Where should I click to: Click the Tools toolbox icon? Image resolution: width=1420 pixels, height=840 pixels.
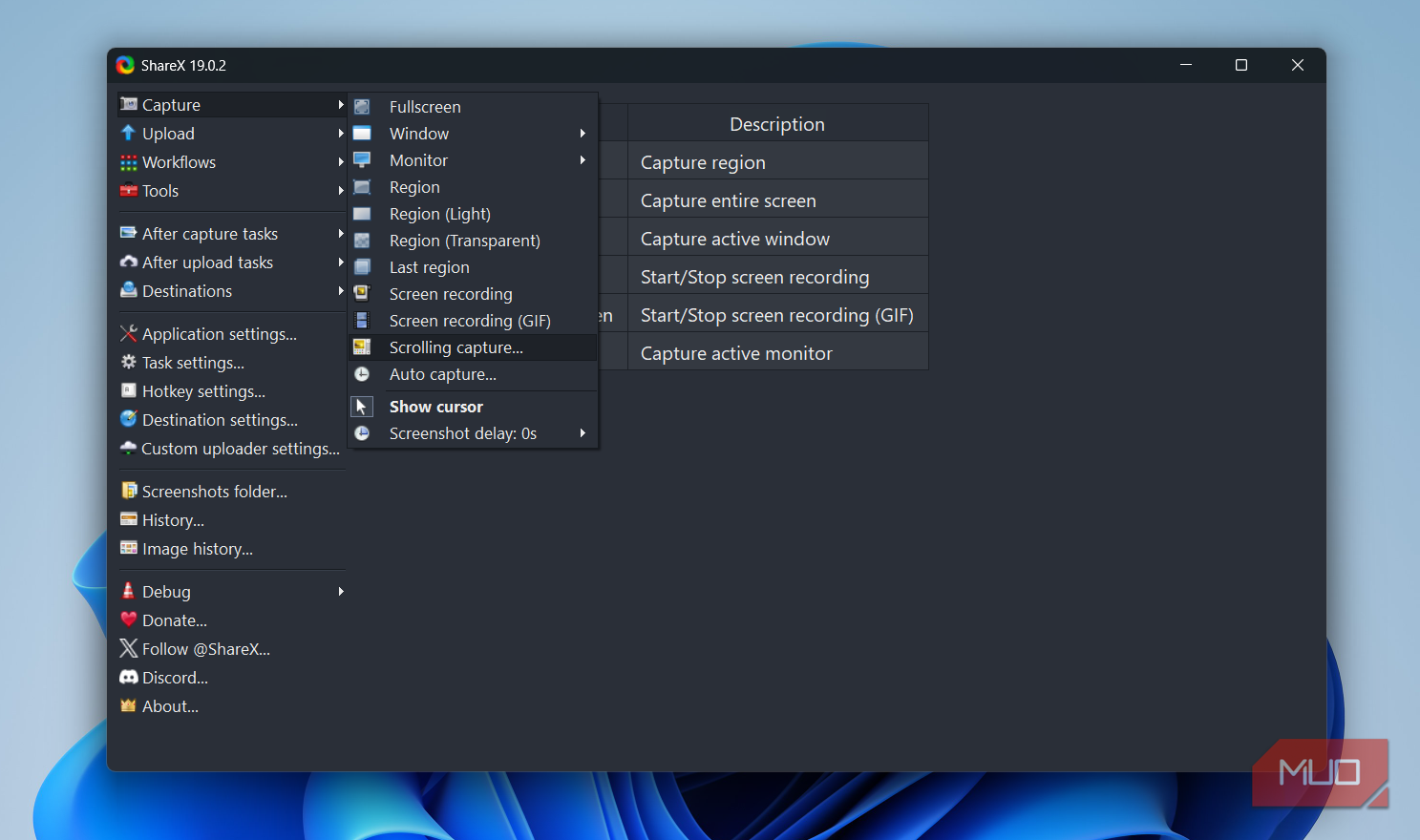128,190
